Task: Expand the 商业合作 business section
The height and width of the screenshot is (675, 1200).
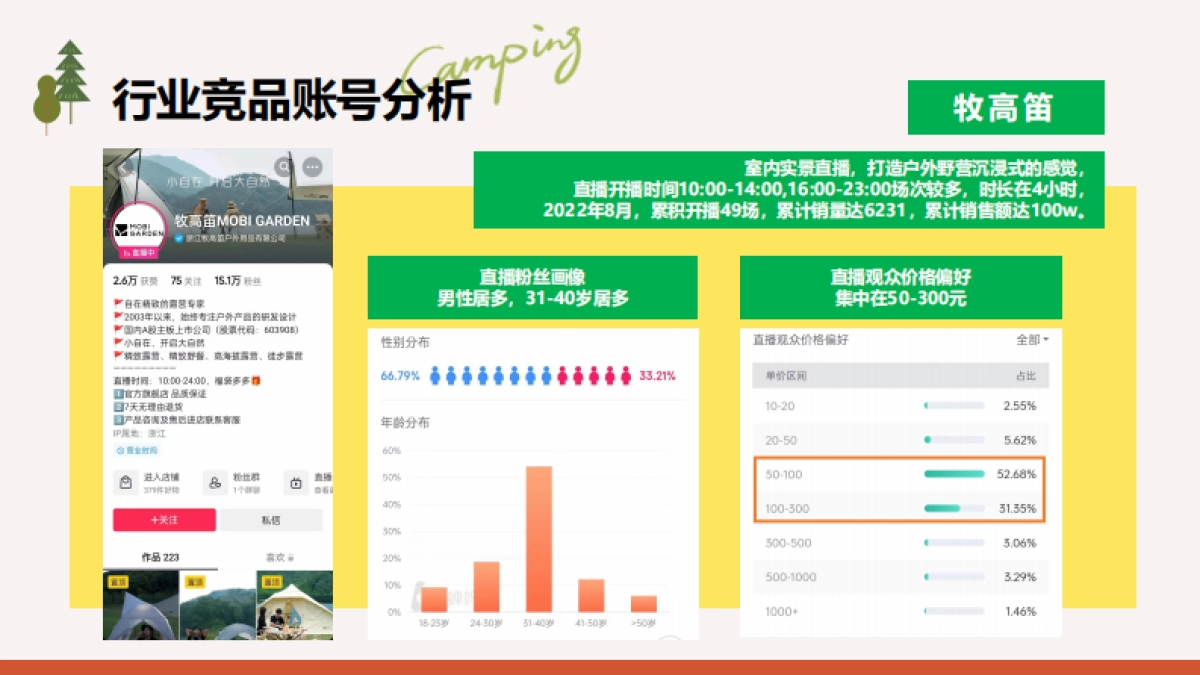Action: tap(136, 450)
